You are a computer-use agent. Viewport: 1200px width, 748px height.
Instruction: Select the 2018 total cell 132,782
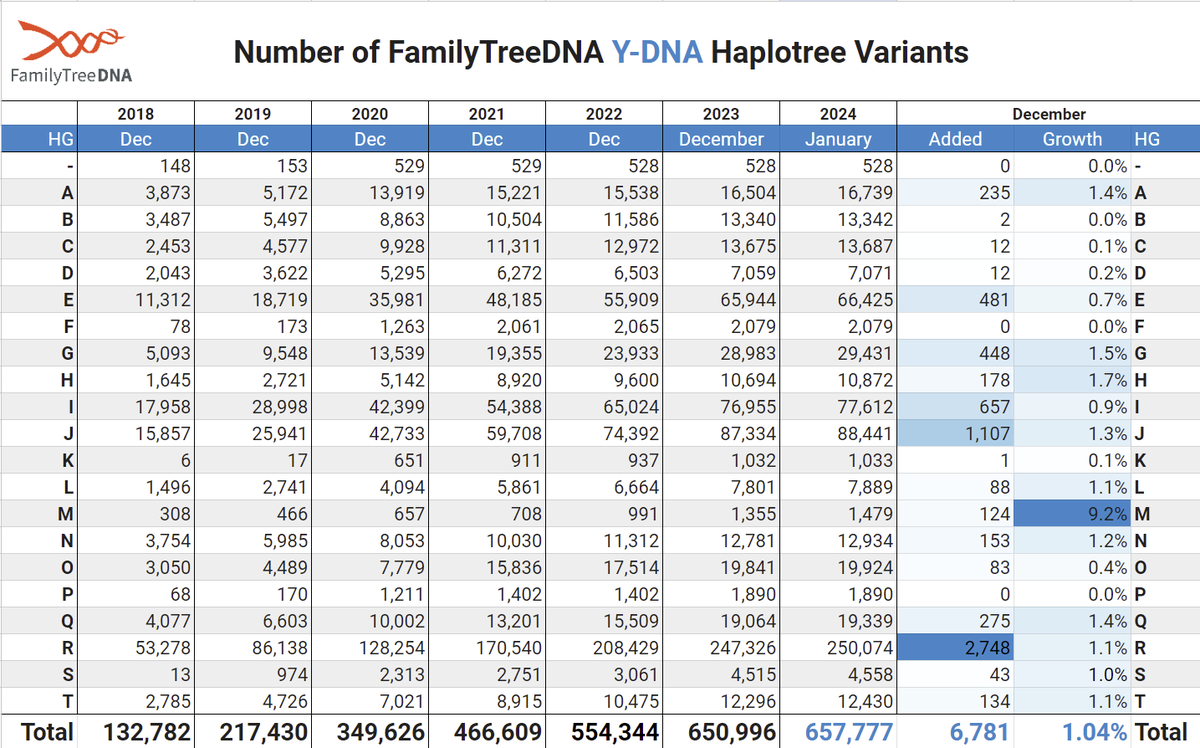[x=136, y=732]
